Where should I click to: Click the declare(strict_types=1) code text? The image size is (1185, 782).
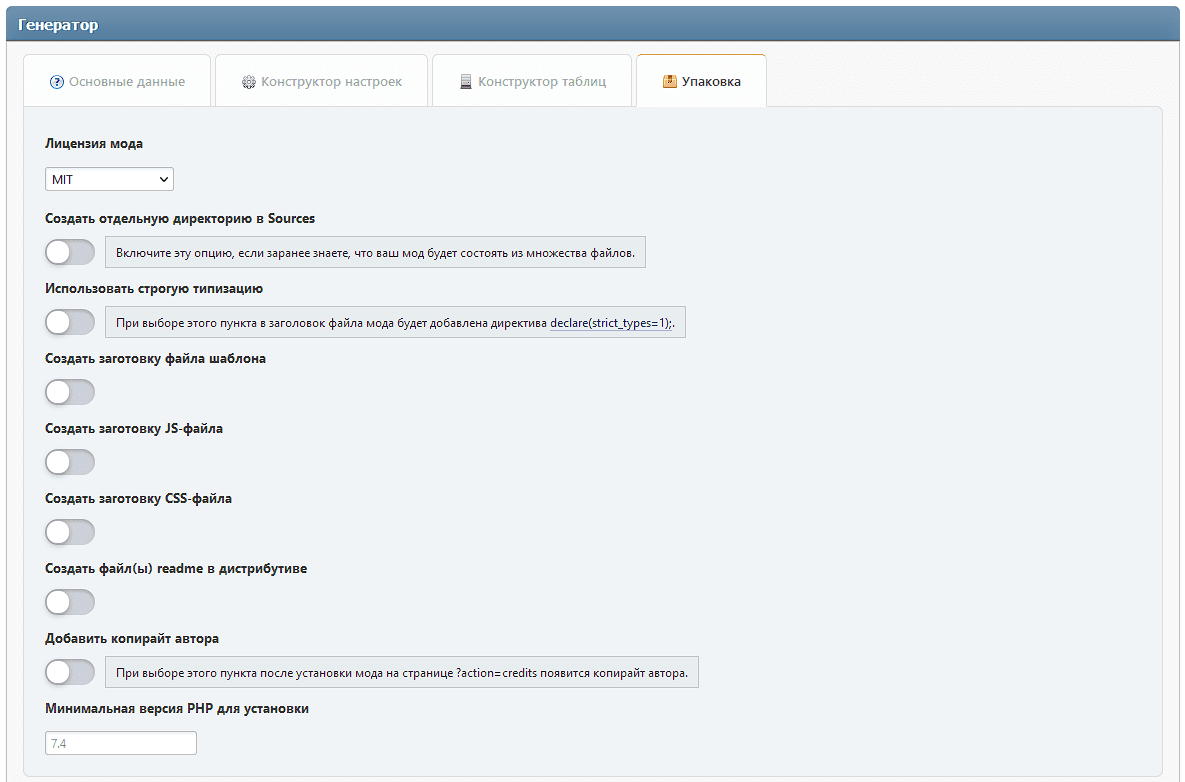tap(611, 323)
